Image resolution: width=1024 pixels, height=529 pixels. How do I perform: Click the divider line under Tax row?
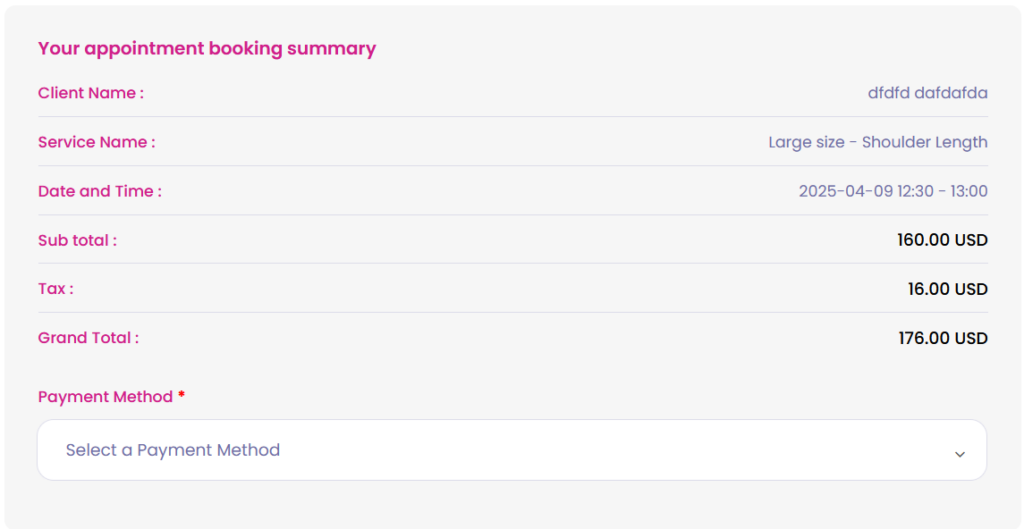coord(513,312)
